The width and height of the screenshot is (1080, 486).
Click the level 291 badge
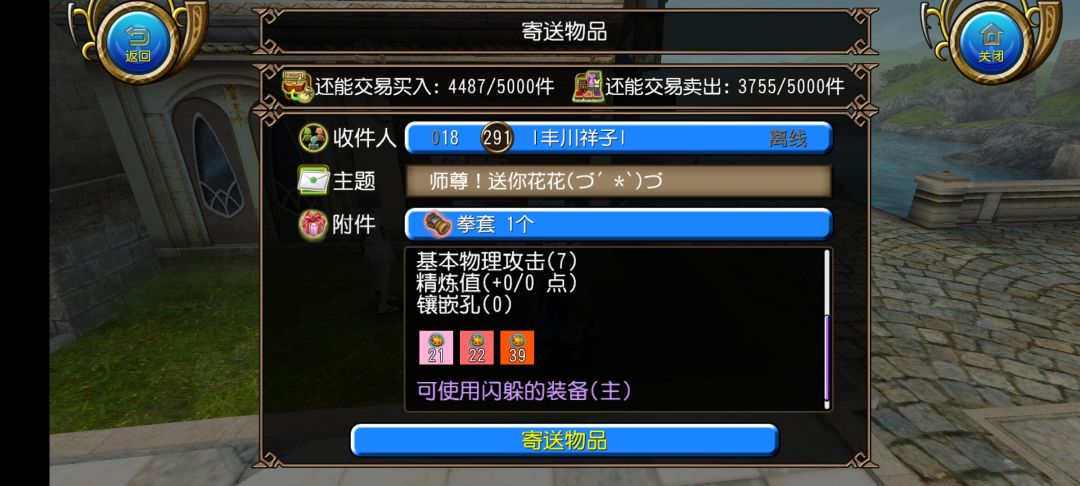click(497, 138)
